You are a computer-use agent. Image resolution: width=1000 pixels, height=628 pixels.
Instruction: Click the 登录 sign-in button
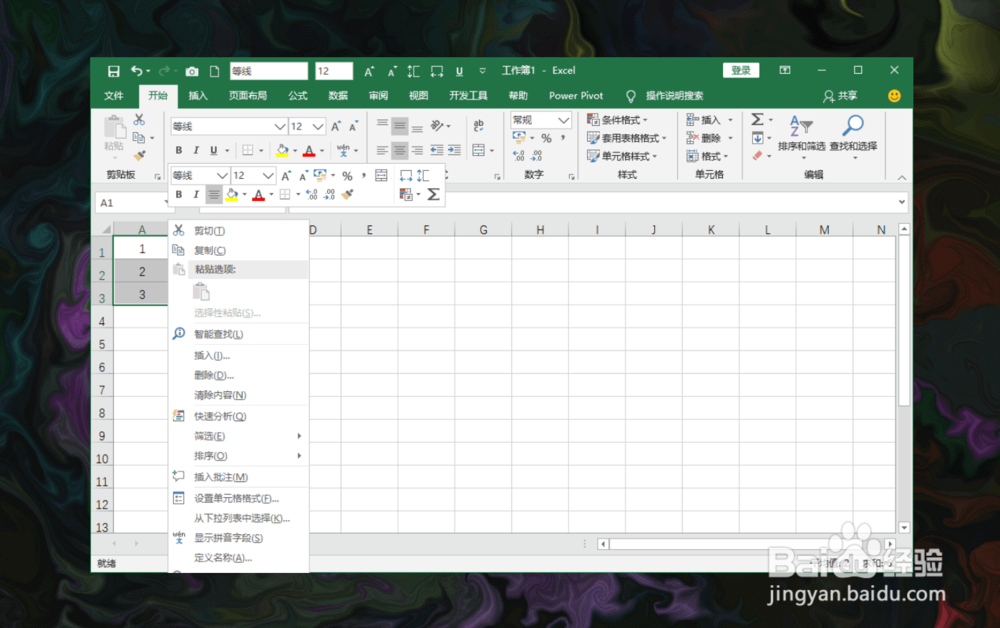pos(740,70)
